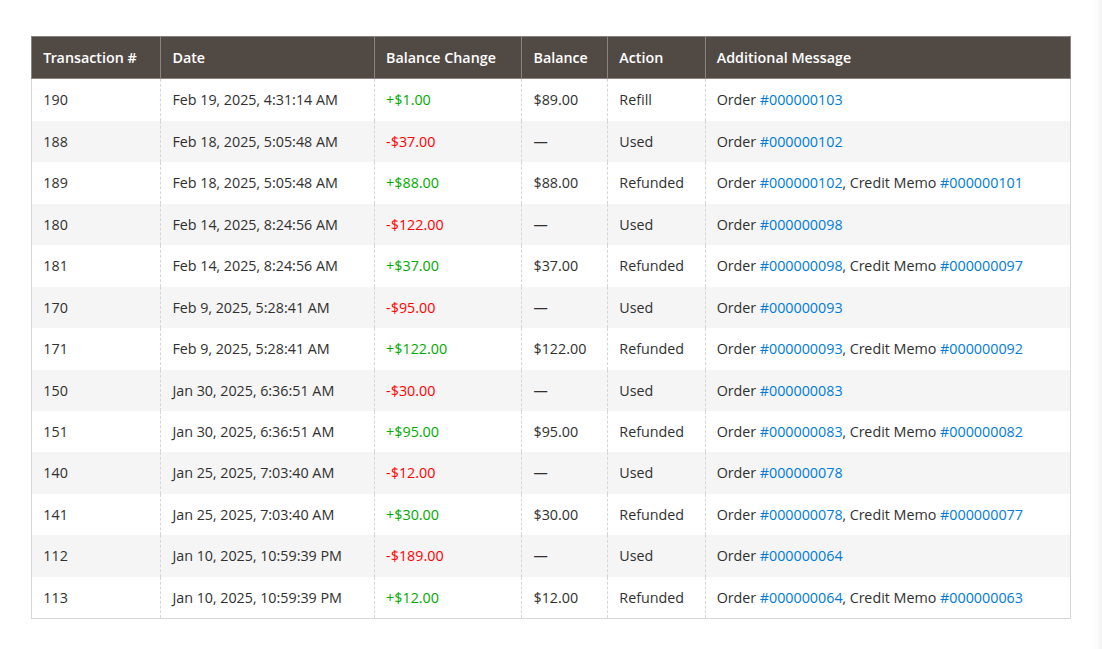This screenshot has height=649, width=1102.
Task: Open Credit Memo #000000101 link
Action: pos(984,183)
